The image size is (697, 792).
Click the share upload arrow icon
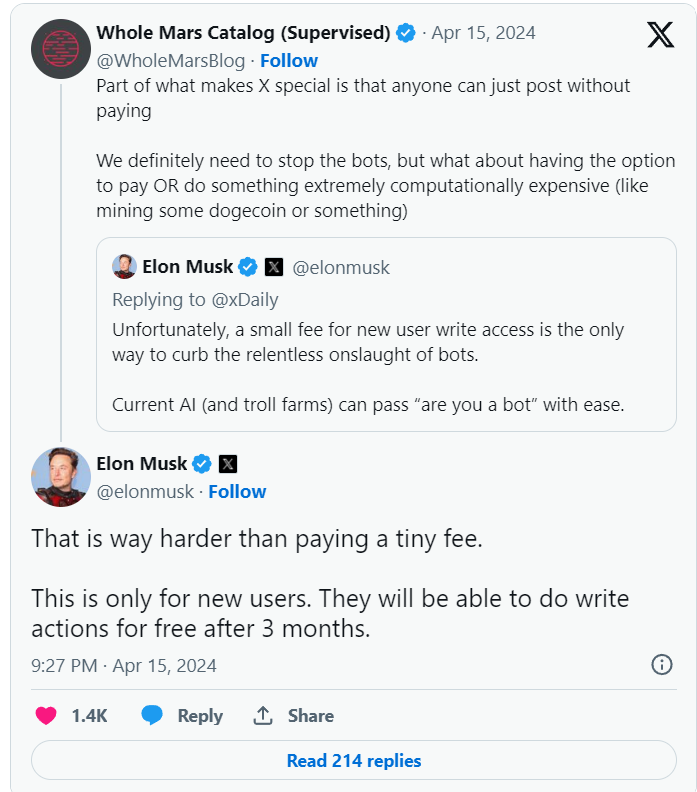263,716
